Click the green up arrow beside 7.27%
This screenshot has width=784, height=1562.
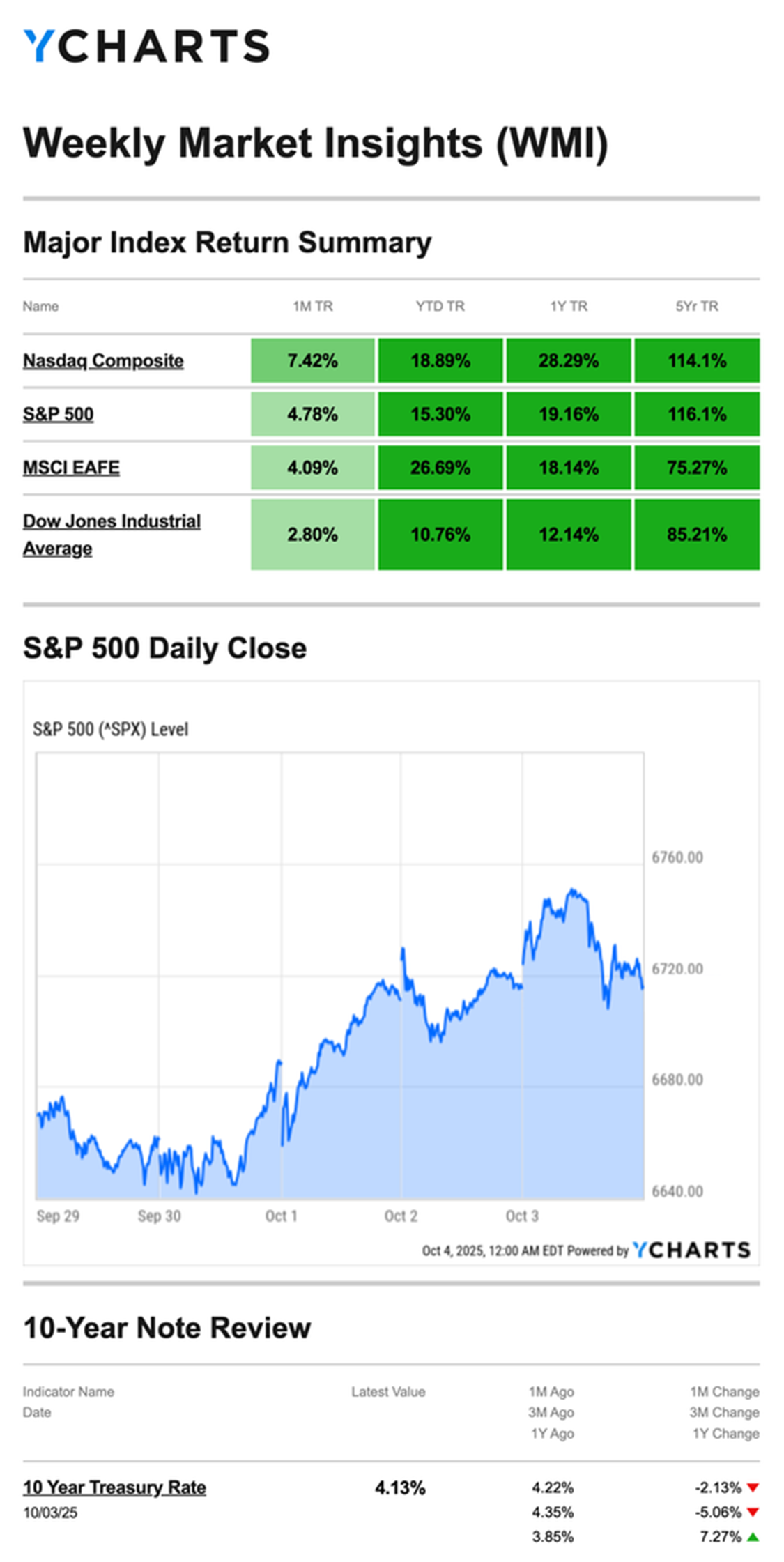pos(753,1536)
